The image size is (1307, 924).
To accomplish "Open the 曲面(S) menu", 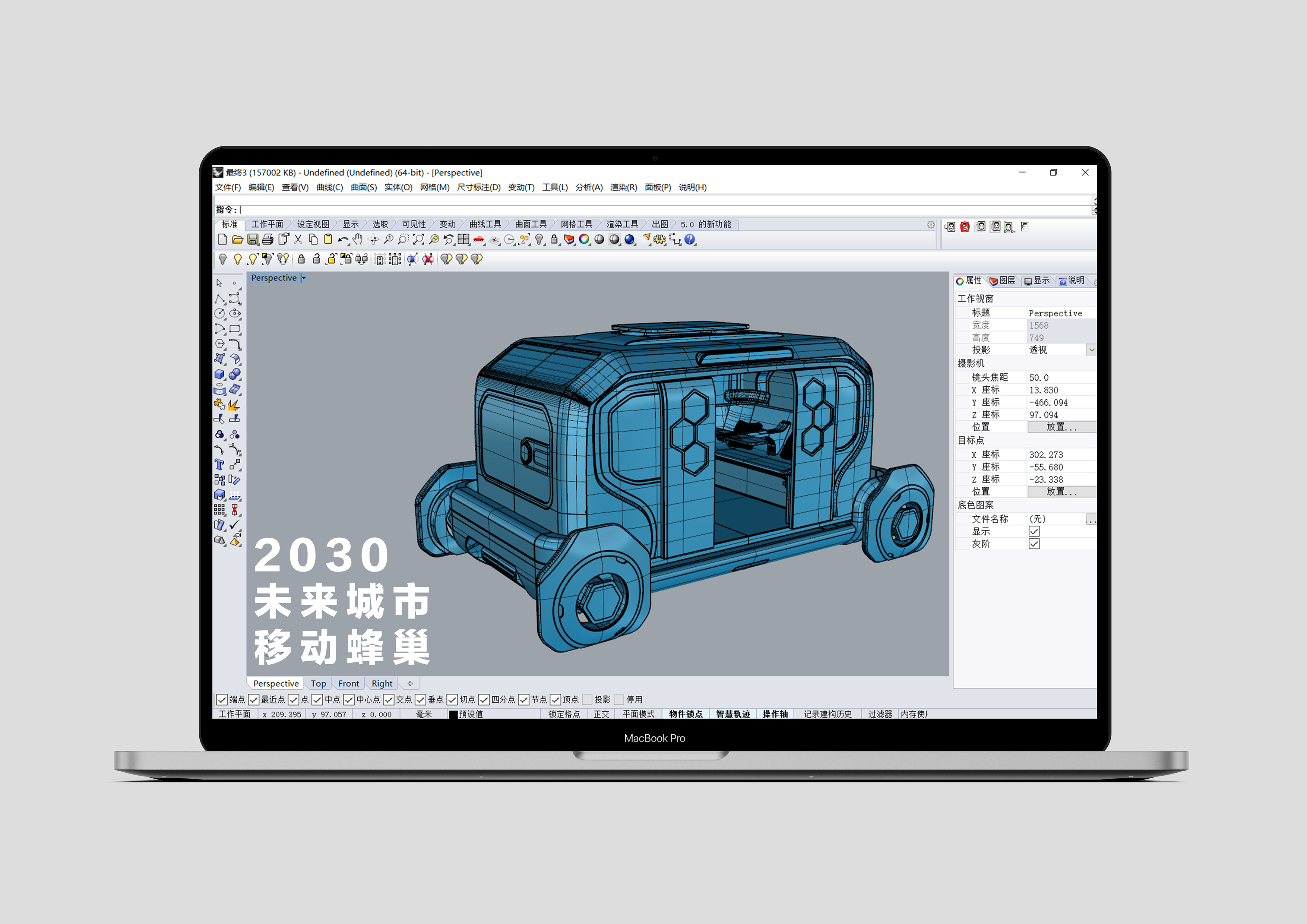I will (363, 187).
